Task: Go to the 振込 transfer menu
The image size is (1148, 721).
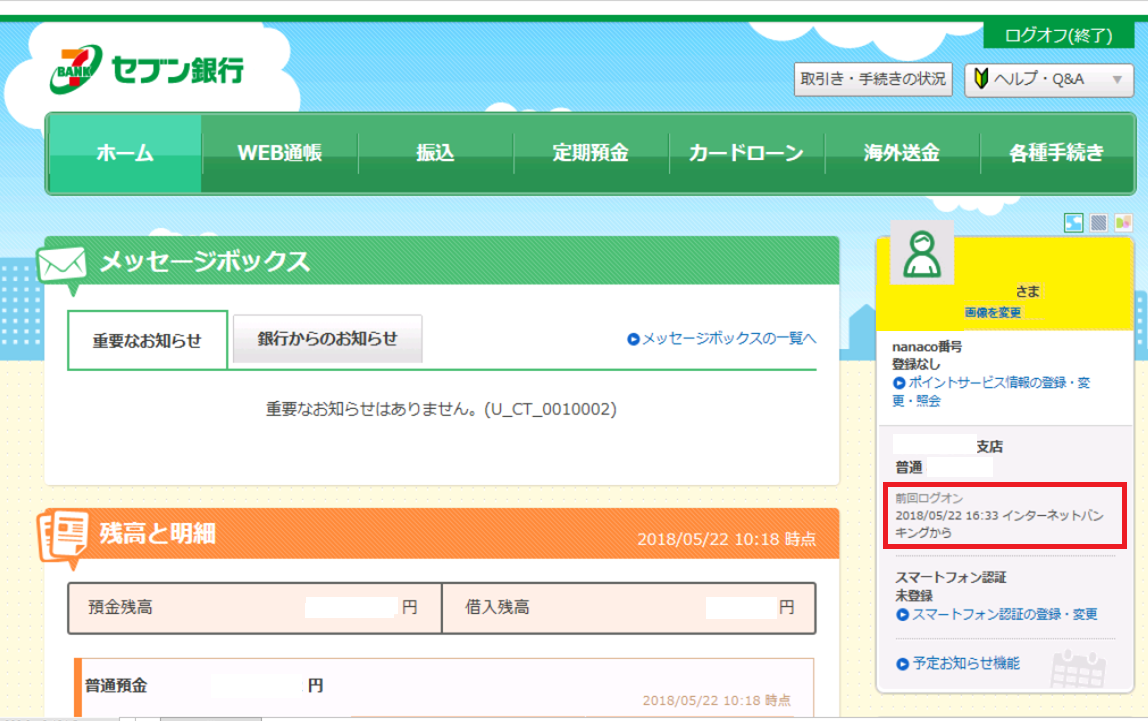Action: 435,154
